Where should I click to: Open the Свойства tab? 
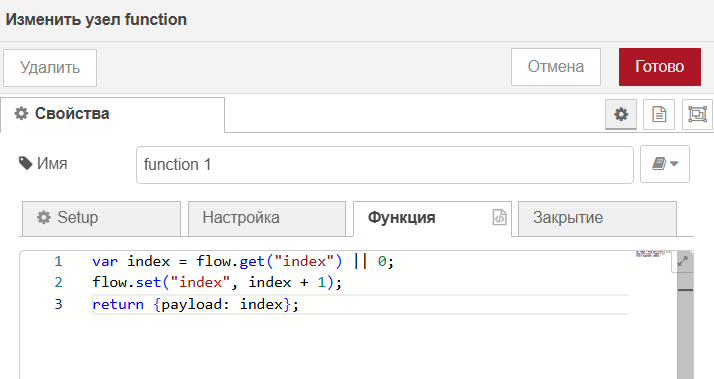(x=112, y=114)
